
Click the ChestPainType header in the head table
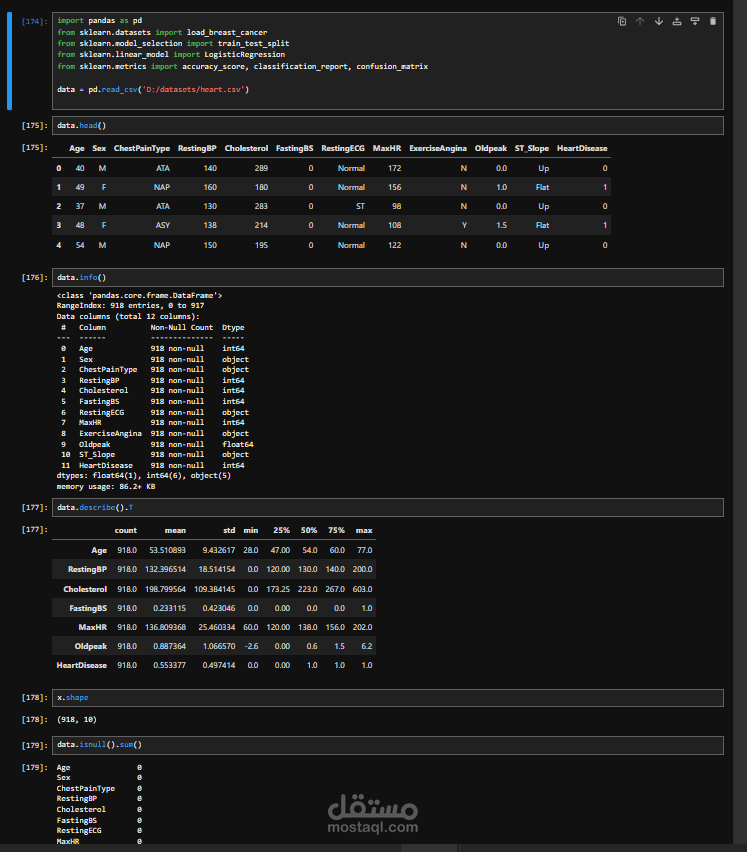[x=142, y=148]
